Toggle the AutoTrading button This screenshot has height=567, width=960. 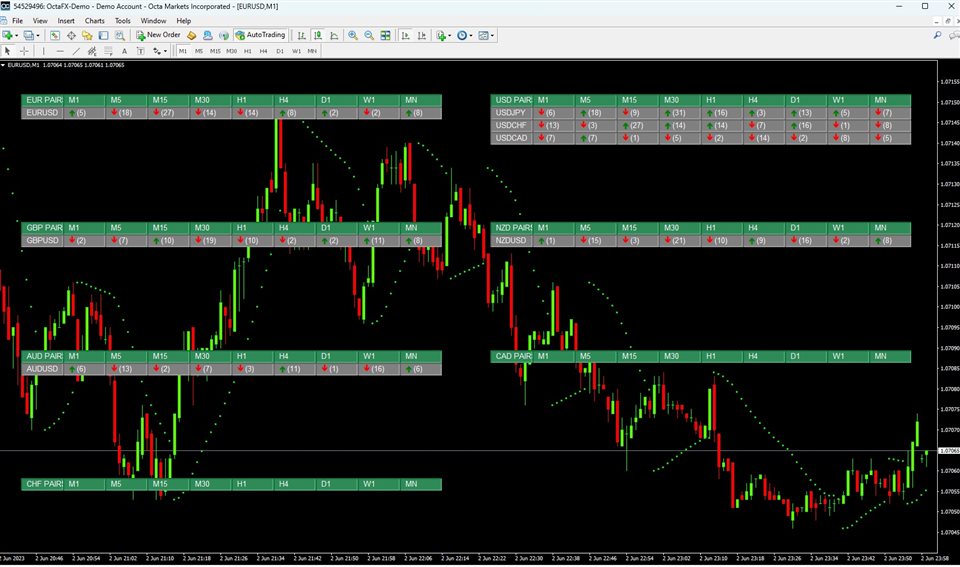260,36
